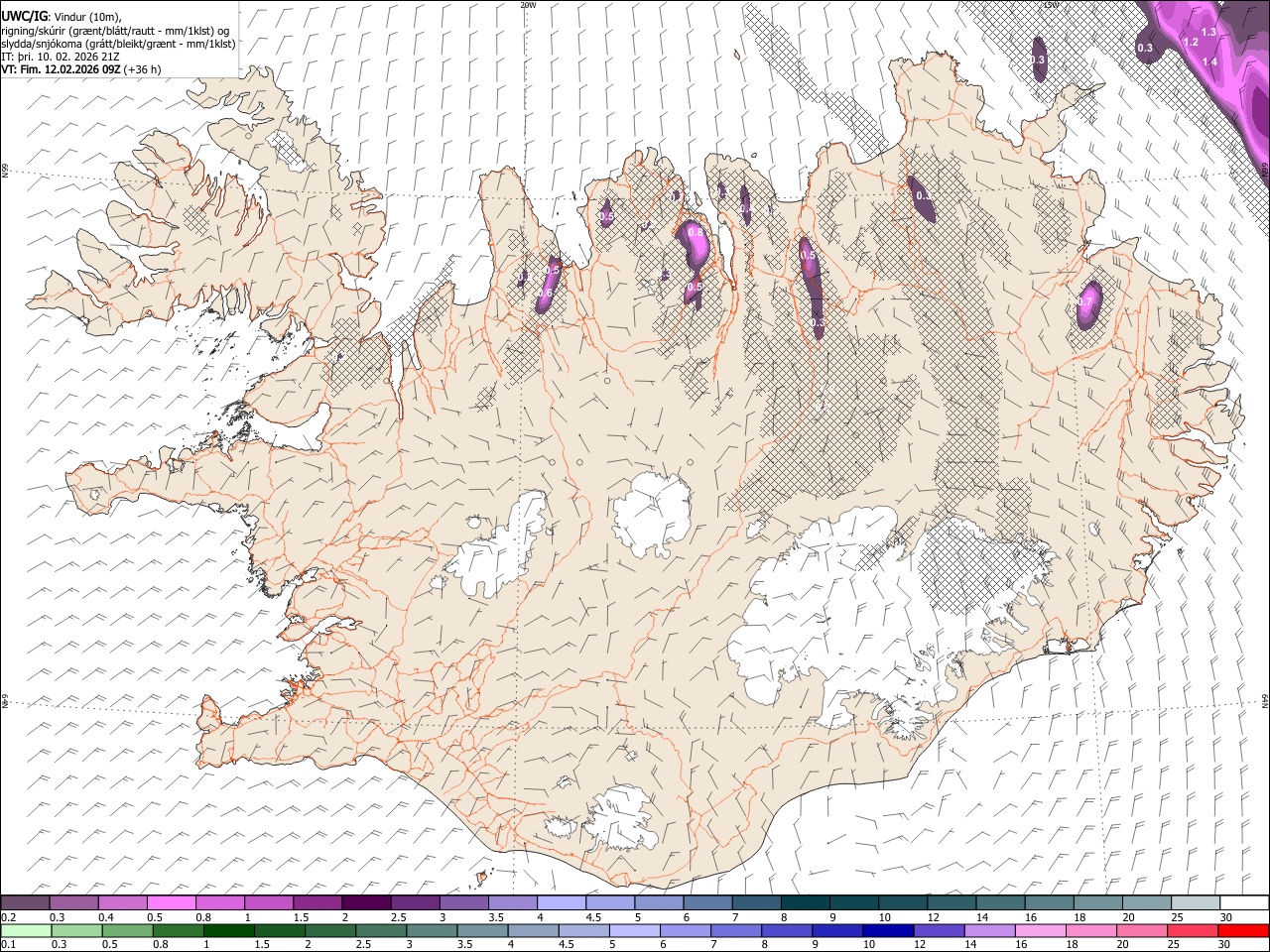Click the bright pink 0.5 swatch, upper legend row
Screen dimensions: 1270x952
[x=172, y=903]
